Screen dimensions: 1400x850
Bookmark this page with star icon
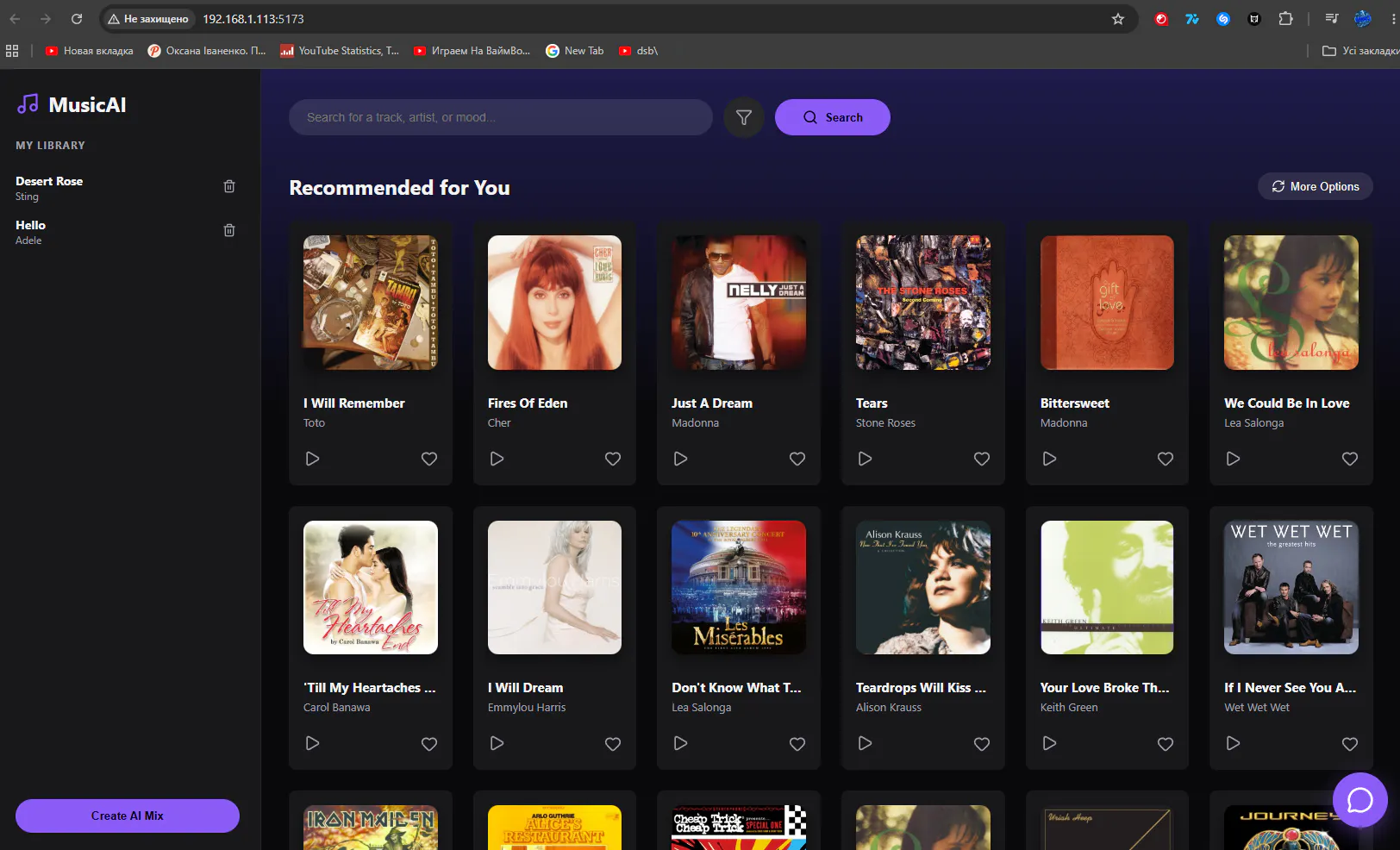point(1118,19)
